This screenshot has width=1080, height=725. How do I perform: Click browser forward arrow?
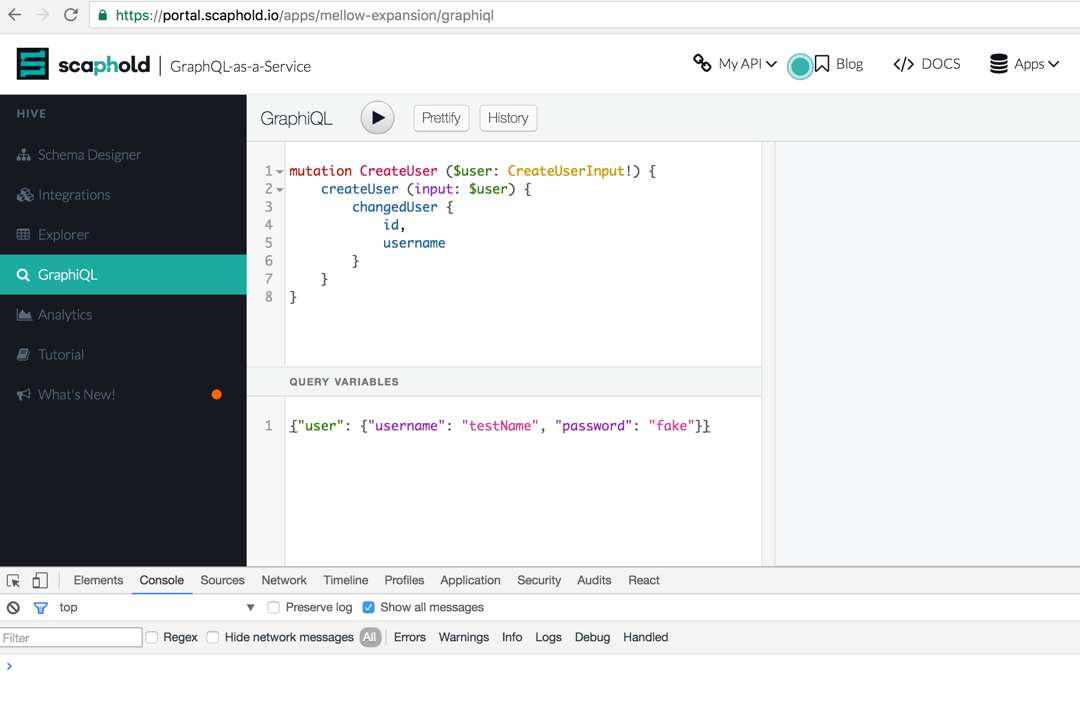click(43, 14)
